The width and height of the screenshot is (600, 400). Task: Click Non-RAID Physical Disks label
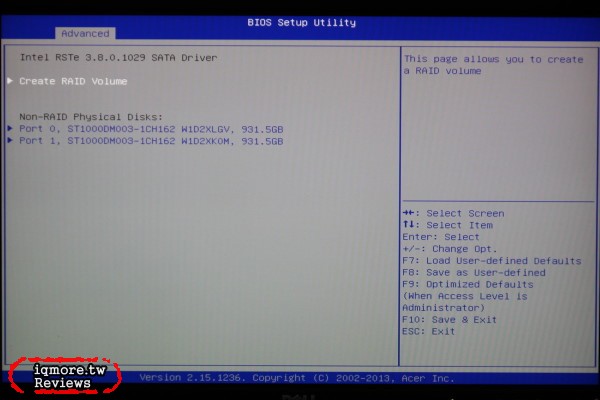coord(91,117)
